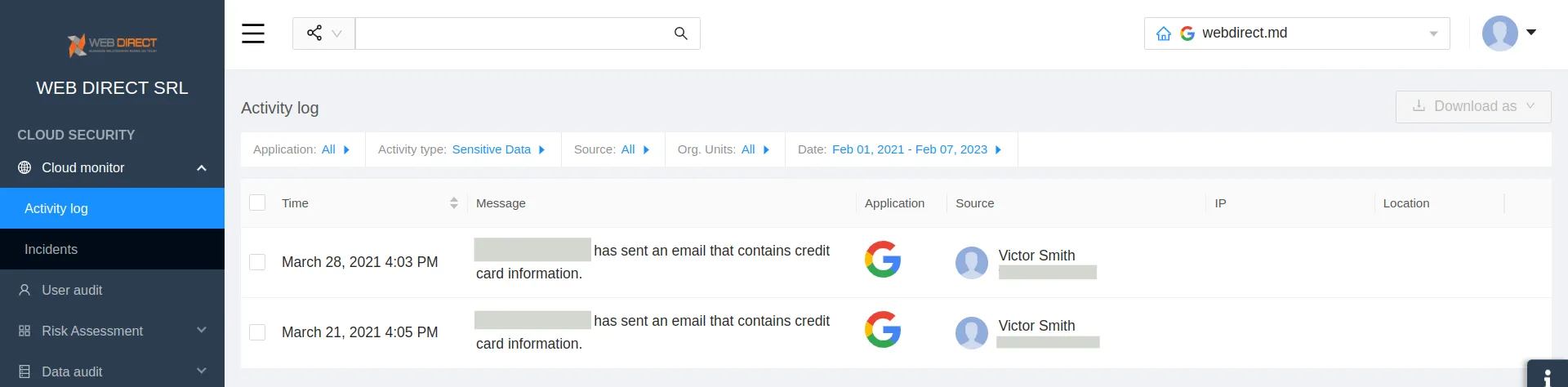Open User audit in the sidebar
1568x387 pixels.
72,290
